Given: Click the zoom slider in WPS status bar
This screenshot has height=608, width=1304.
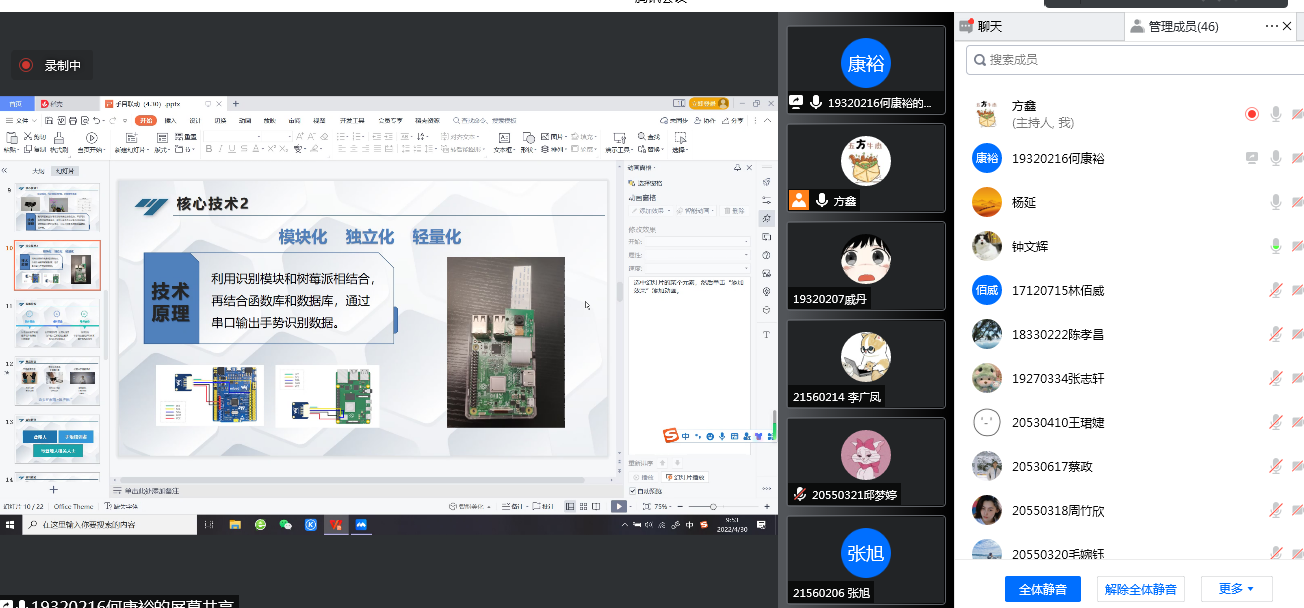Looking at the screenshot, I should click(712, 507).
